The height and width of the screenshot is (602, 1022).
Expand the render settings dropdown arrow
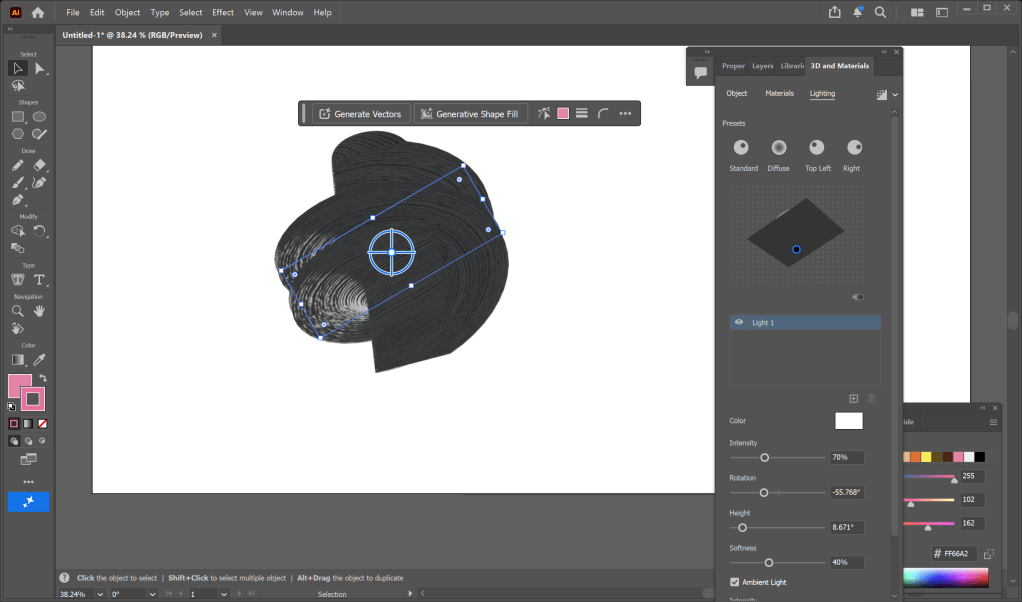click(x=895, y=95)
